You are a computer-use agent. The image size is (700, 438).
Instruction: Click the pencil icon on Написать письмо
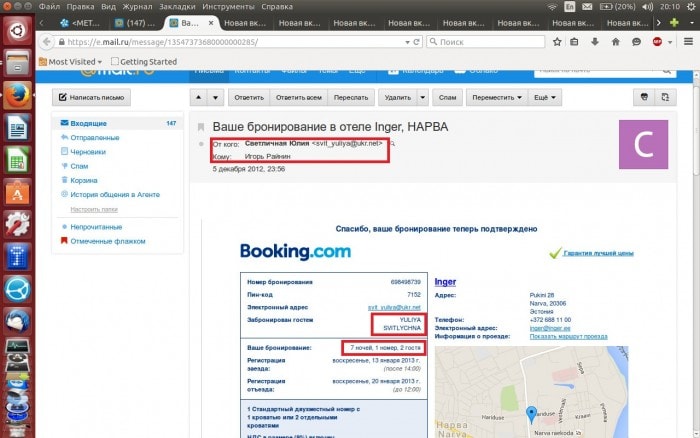coord(64,97)
